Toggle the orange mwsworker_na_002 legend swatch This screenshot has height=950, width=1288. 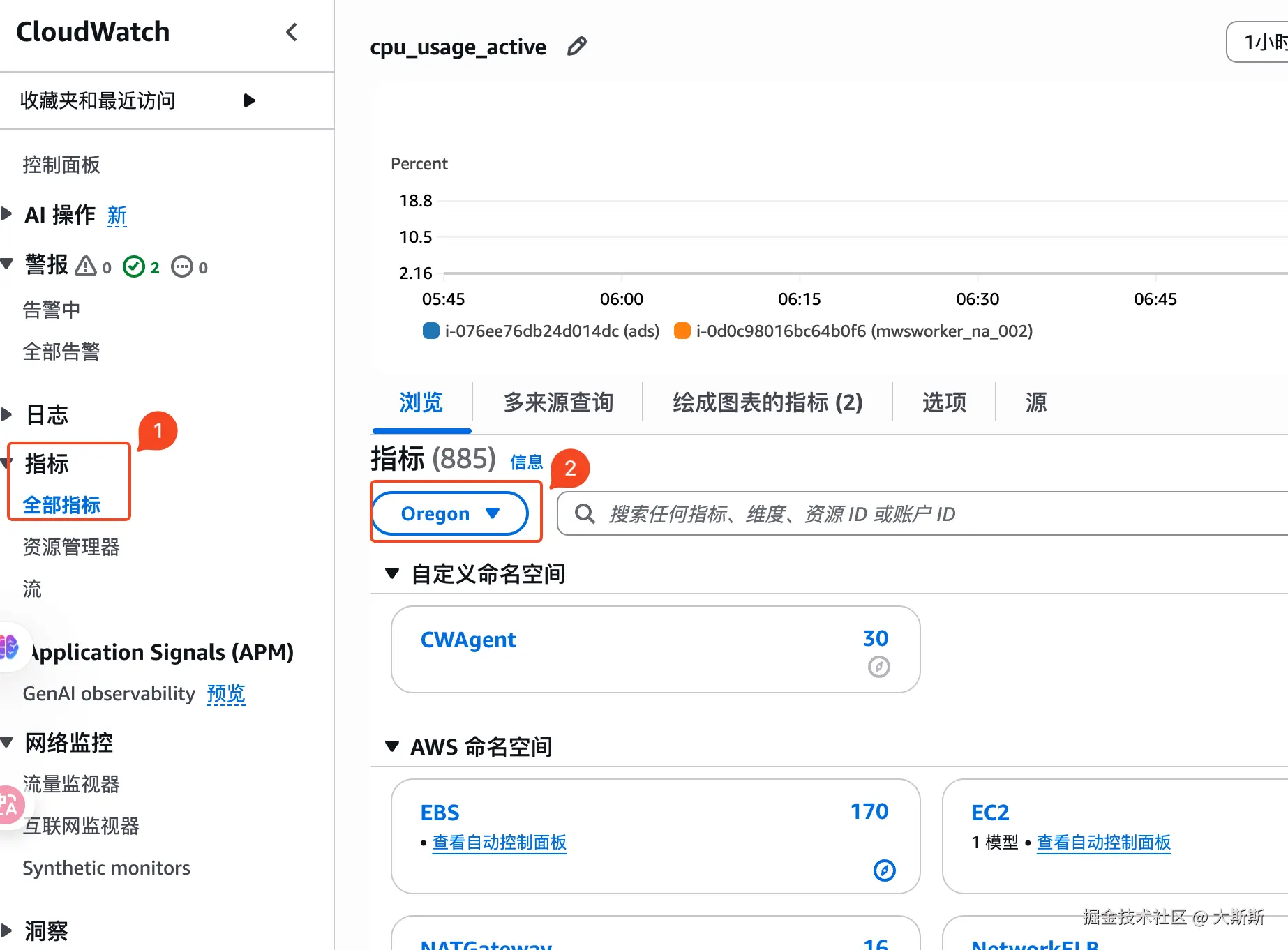pyautogui.click(x=682, y=331)
